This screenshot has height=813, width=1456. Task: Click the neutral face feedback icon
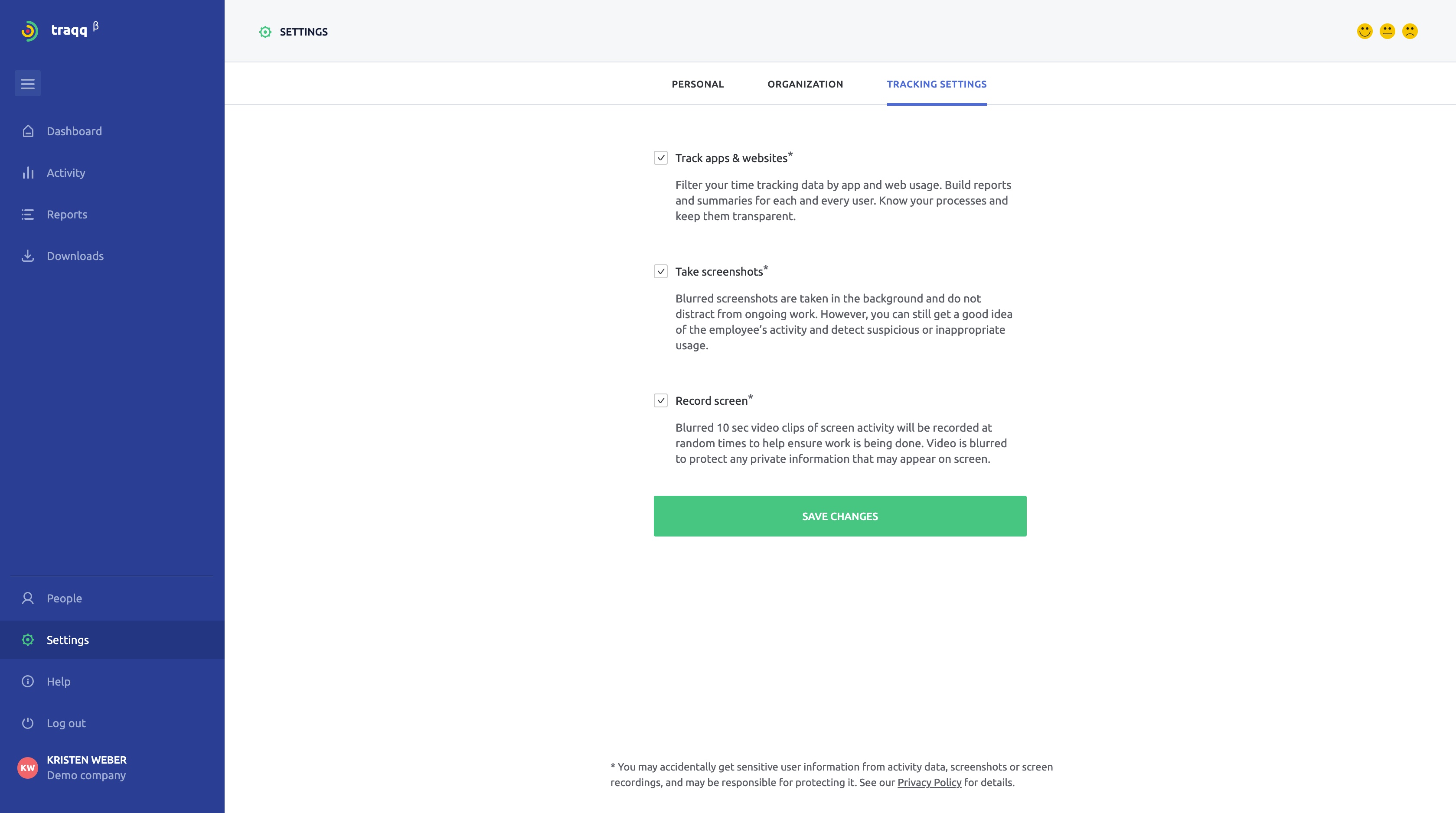click(x=1387, y=32)
